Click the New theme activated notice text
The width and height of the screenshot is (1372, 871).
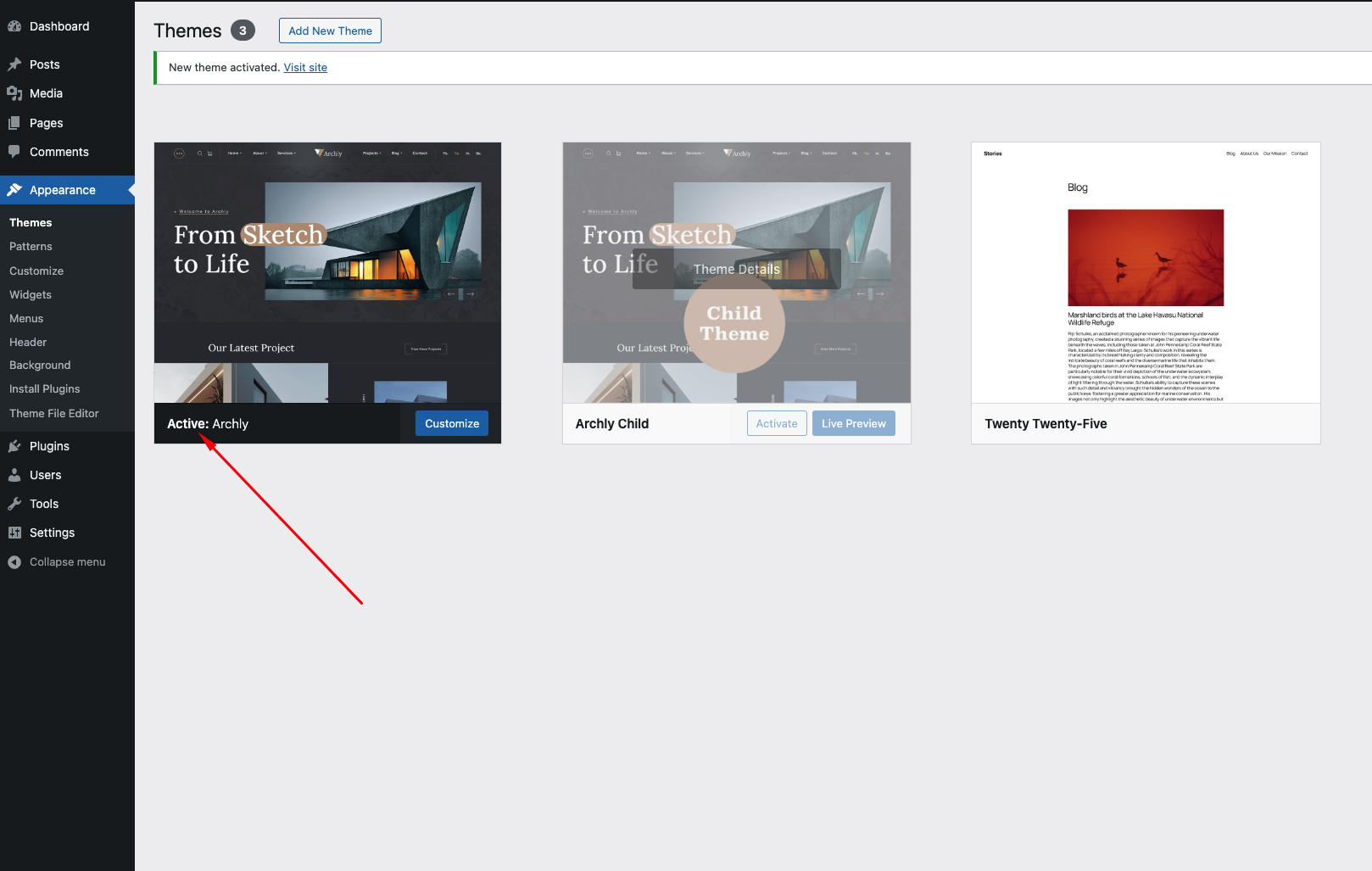coord(224,68)
